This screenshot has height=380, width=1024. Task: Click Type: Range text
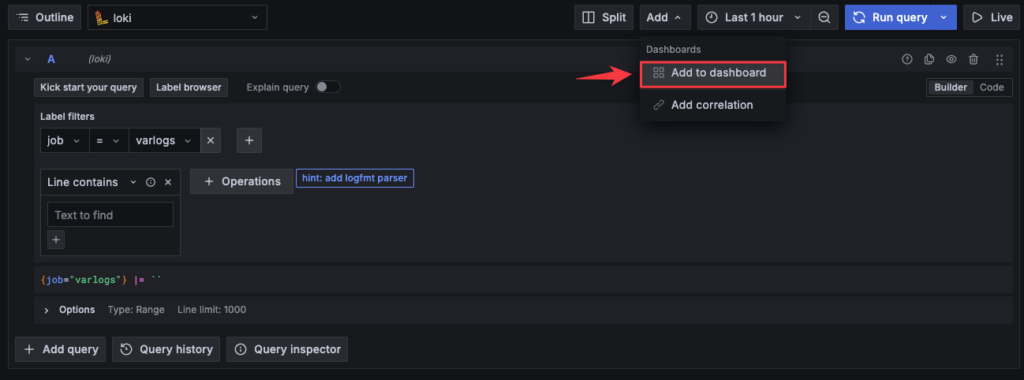coord(136,310)
